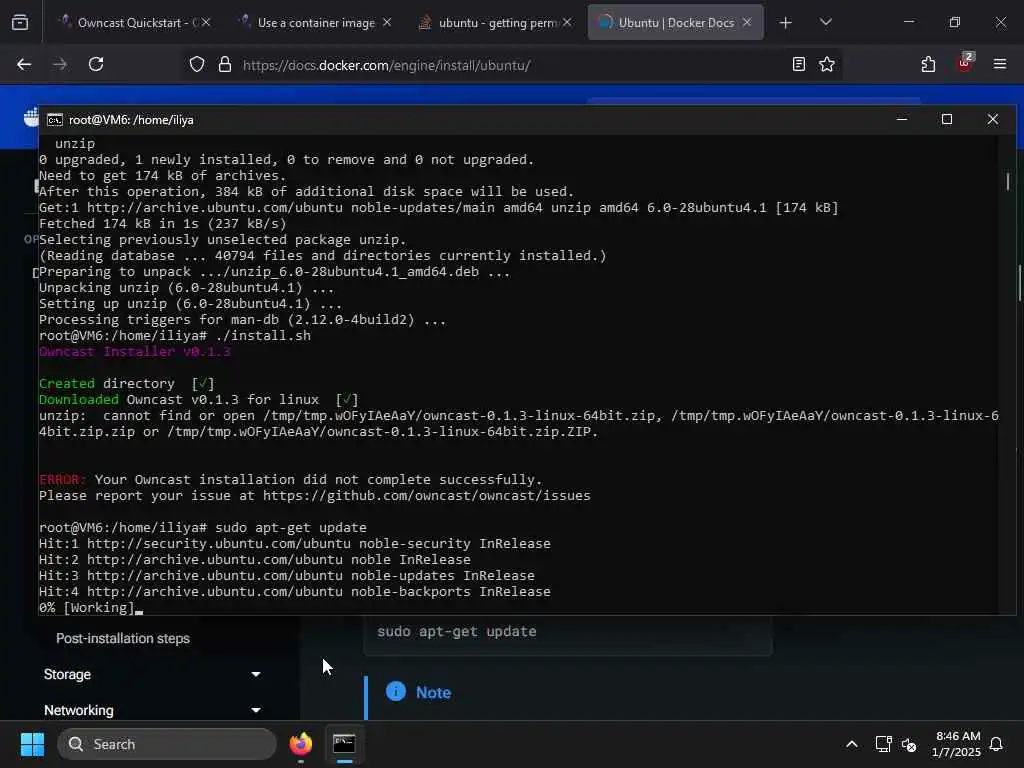This screenshot has height=768, width=1024.
Task: Click the Owncast Installer v0.1.3 text
Action: 135,351
